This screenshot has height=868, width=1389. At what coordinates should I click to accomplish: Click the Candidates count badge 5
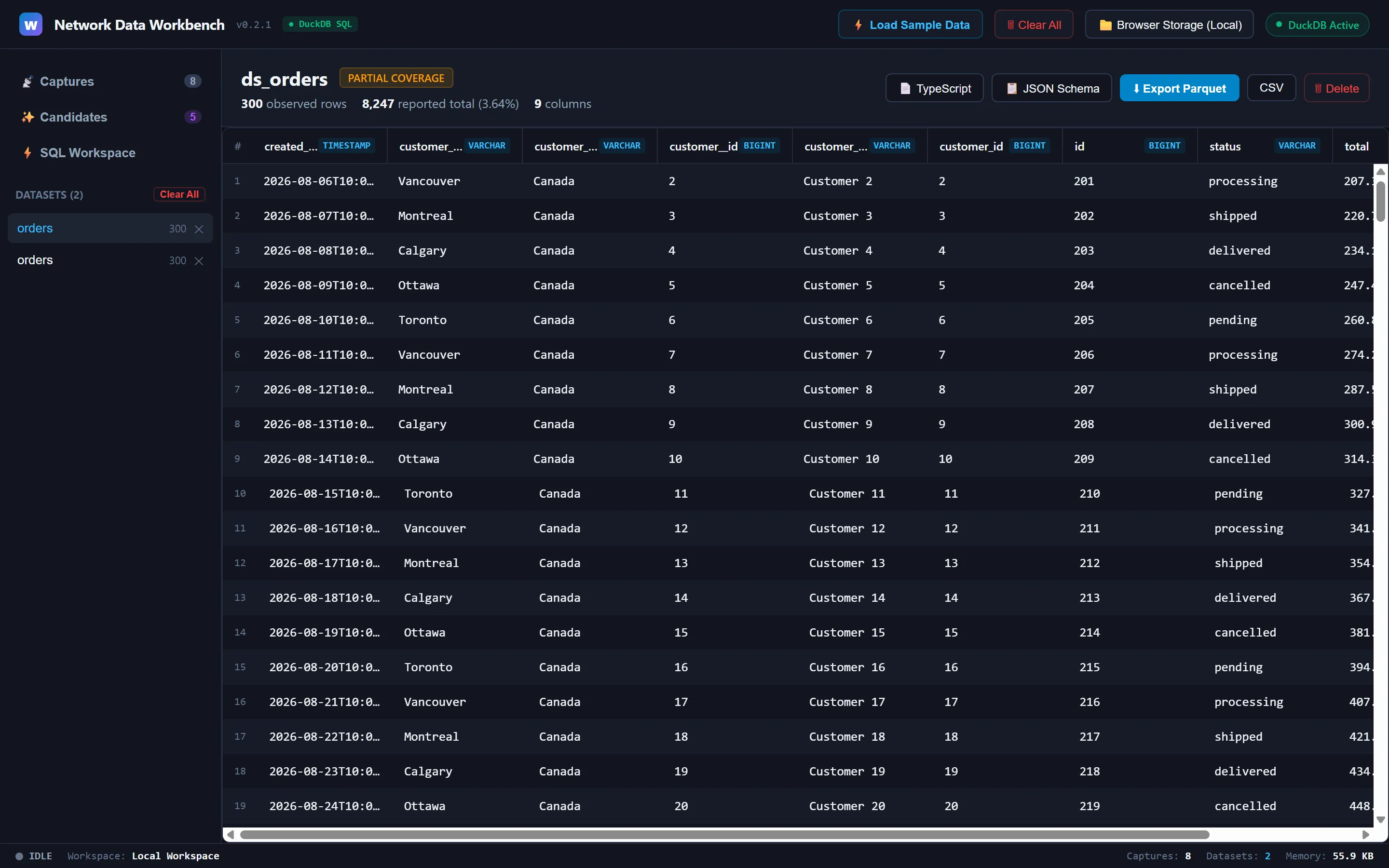pos(193,117)
